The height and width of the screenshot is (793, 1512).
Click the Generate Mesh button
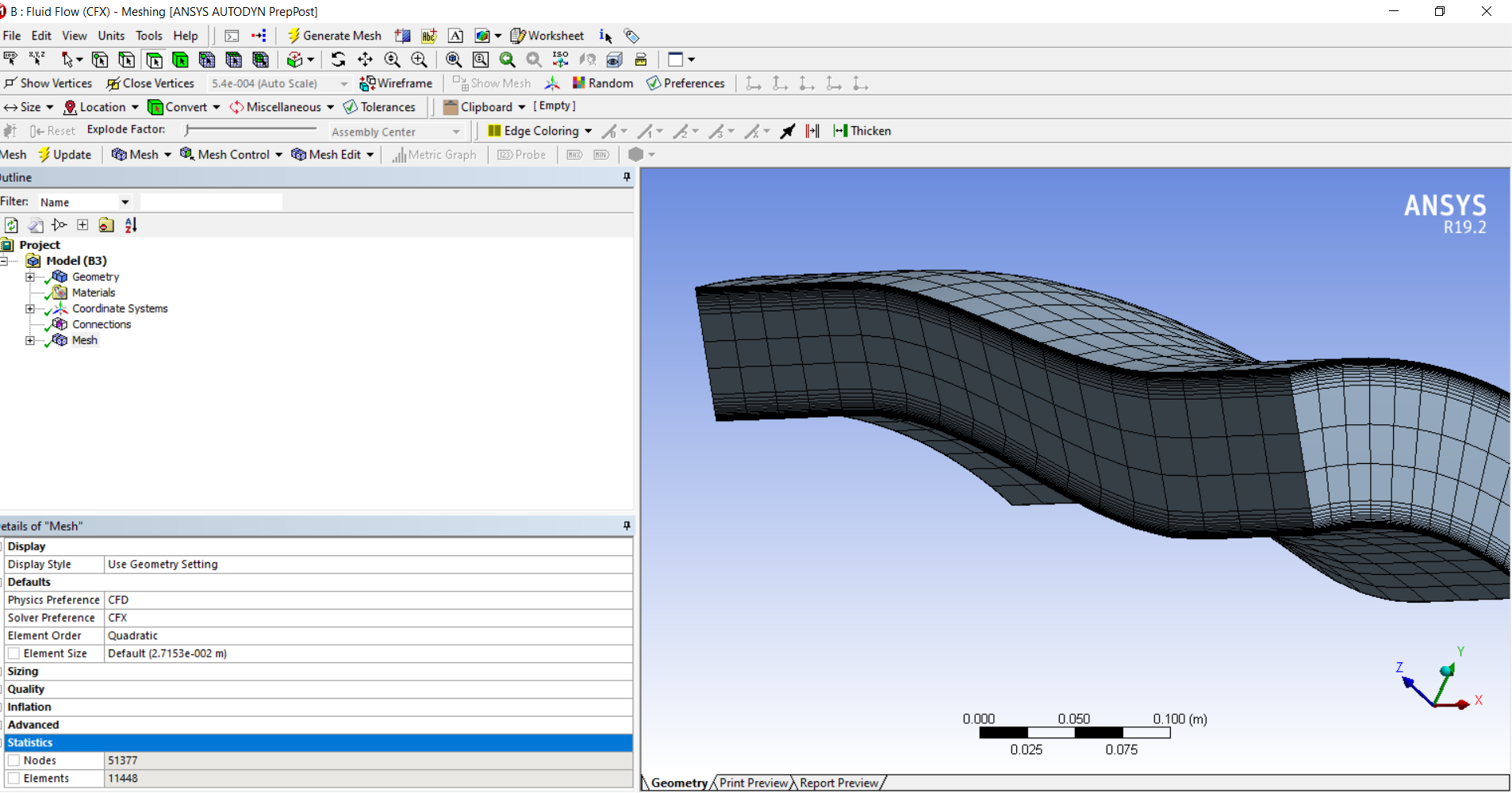[x=334, y=36]
